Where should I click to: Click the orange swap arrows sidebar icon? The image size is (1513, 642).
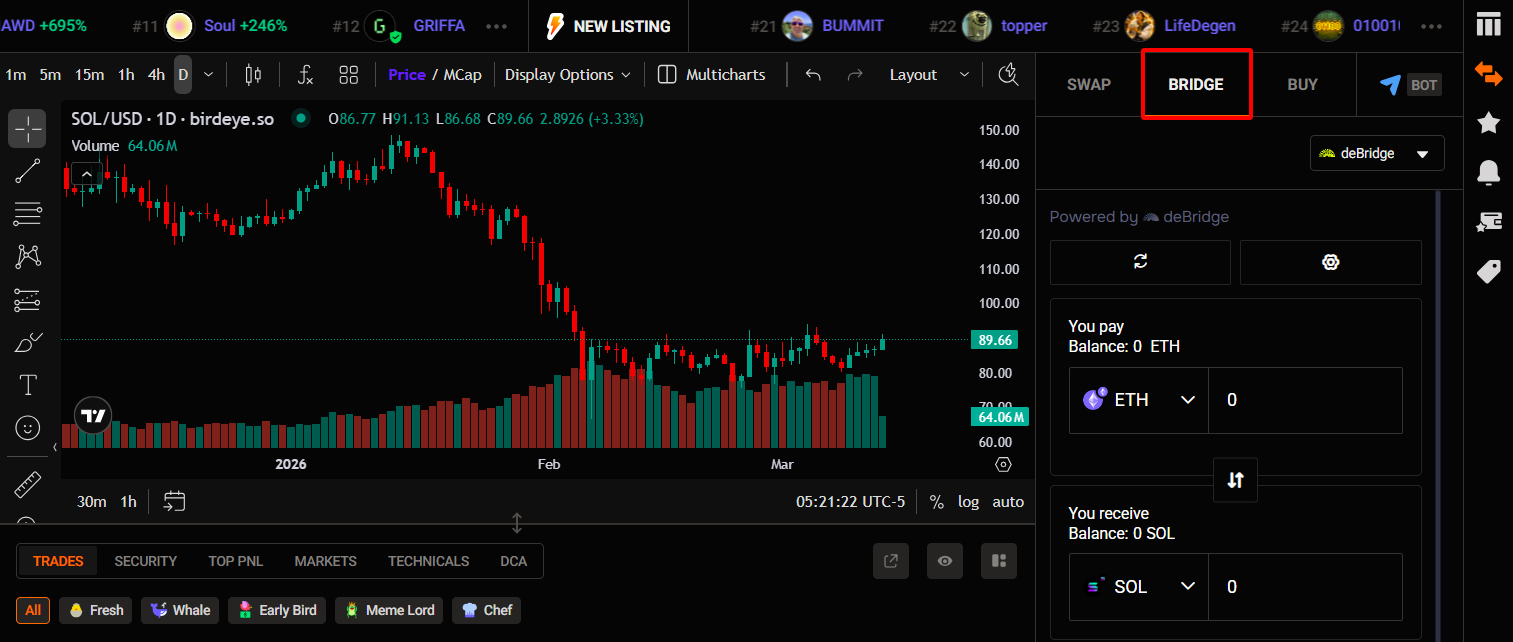[1488, 73]
